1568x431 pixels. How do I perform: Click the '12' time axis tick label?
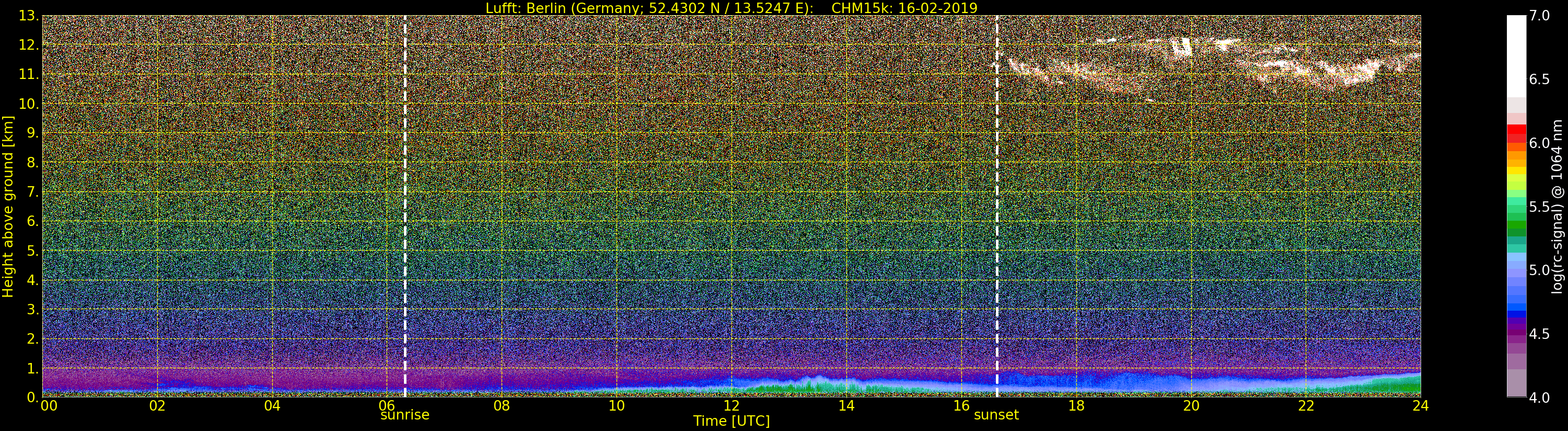click(x=731, y=406)
